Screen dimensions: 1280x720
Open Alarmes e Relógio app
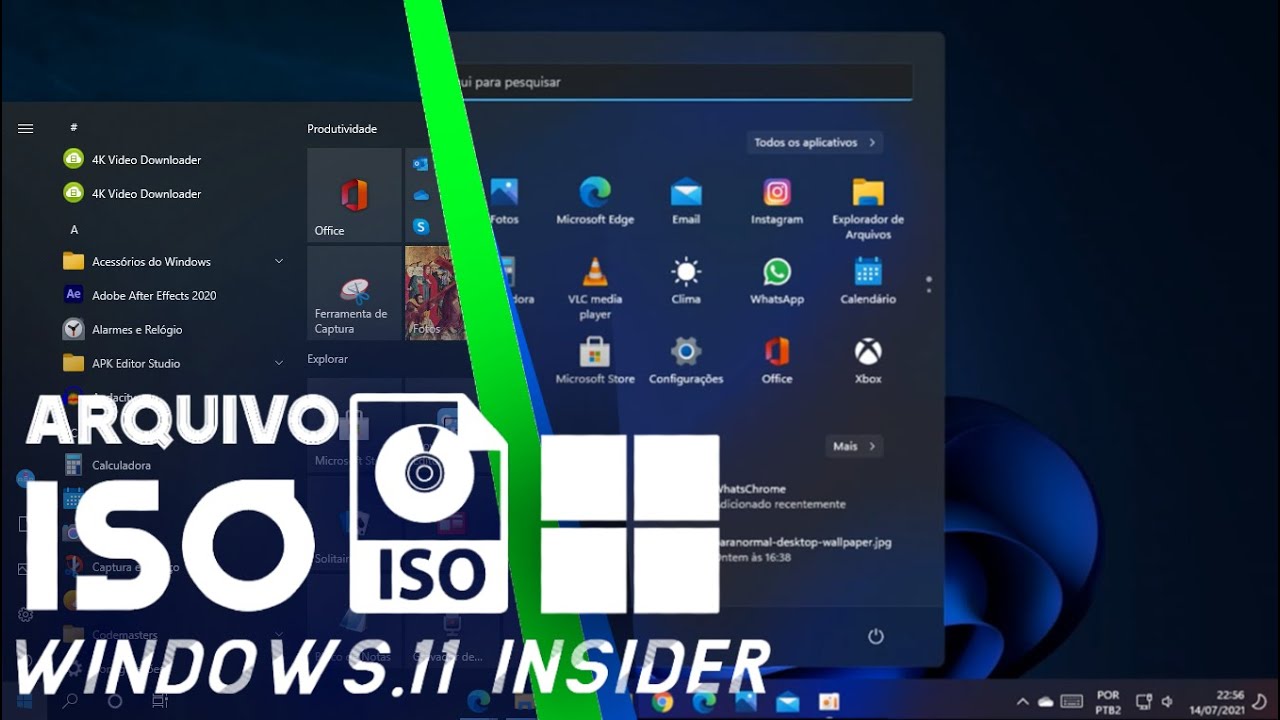[x=123, y=329]
